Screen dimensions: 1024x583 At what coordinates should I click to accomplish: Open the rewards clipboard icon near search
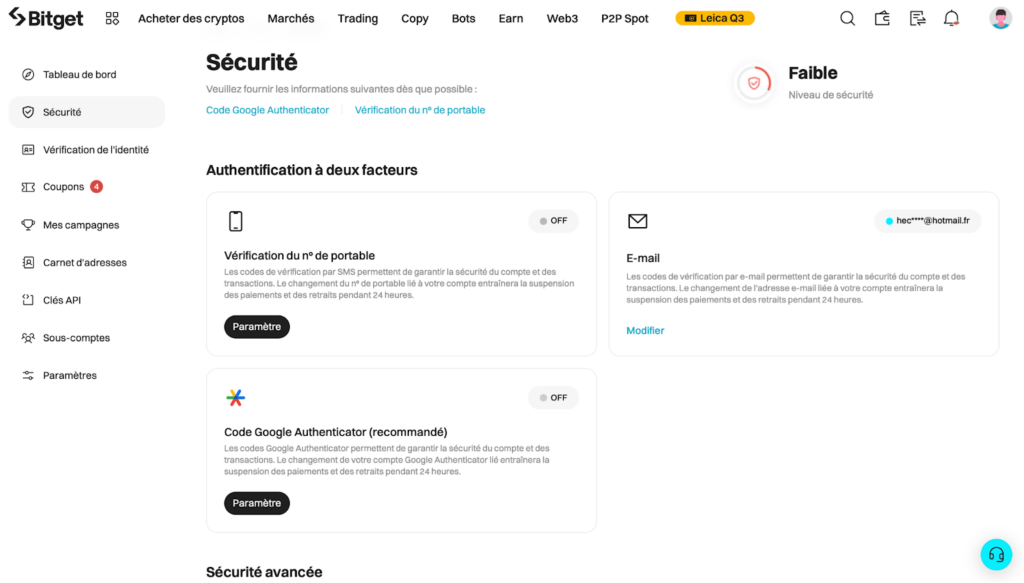(882, 17)
